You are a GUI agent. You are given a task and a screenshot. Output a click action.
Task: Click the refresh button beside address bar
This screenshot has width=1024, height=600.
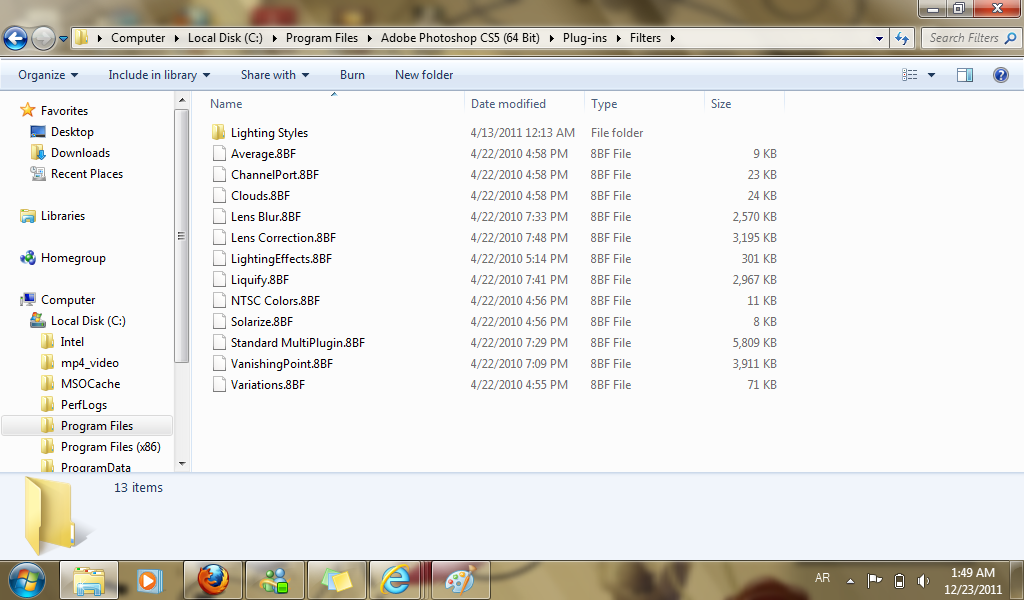(x=902, y=39)
